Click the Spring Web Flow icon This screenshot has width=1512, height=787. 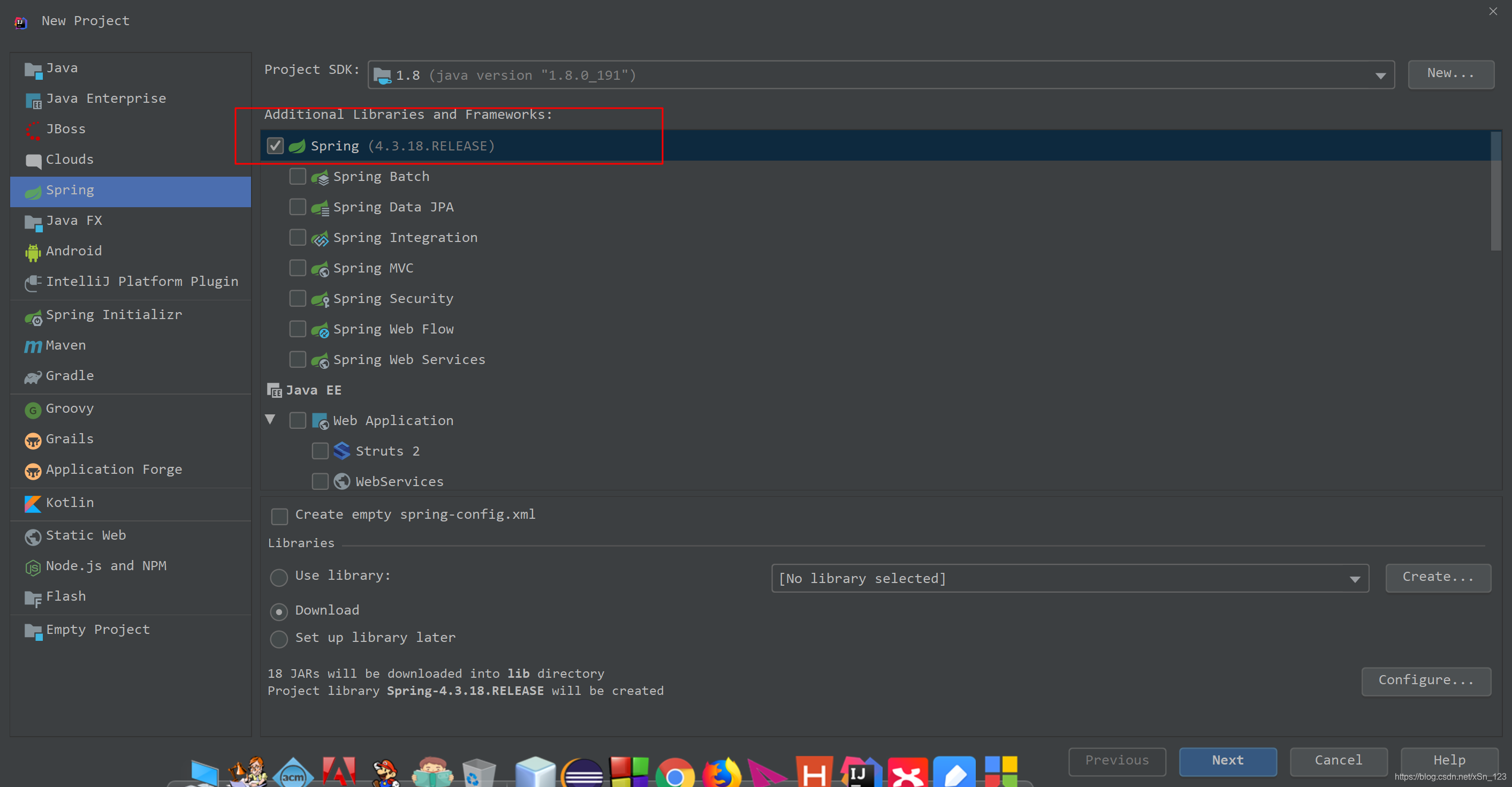tap(320, 330)
